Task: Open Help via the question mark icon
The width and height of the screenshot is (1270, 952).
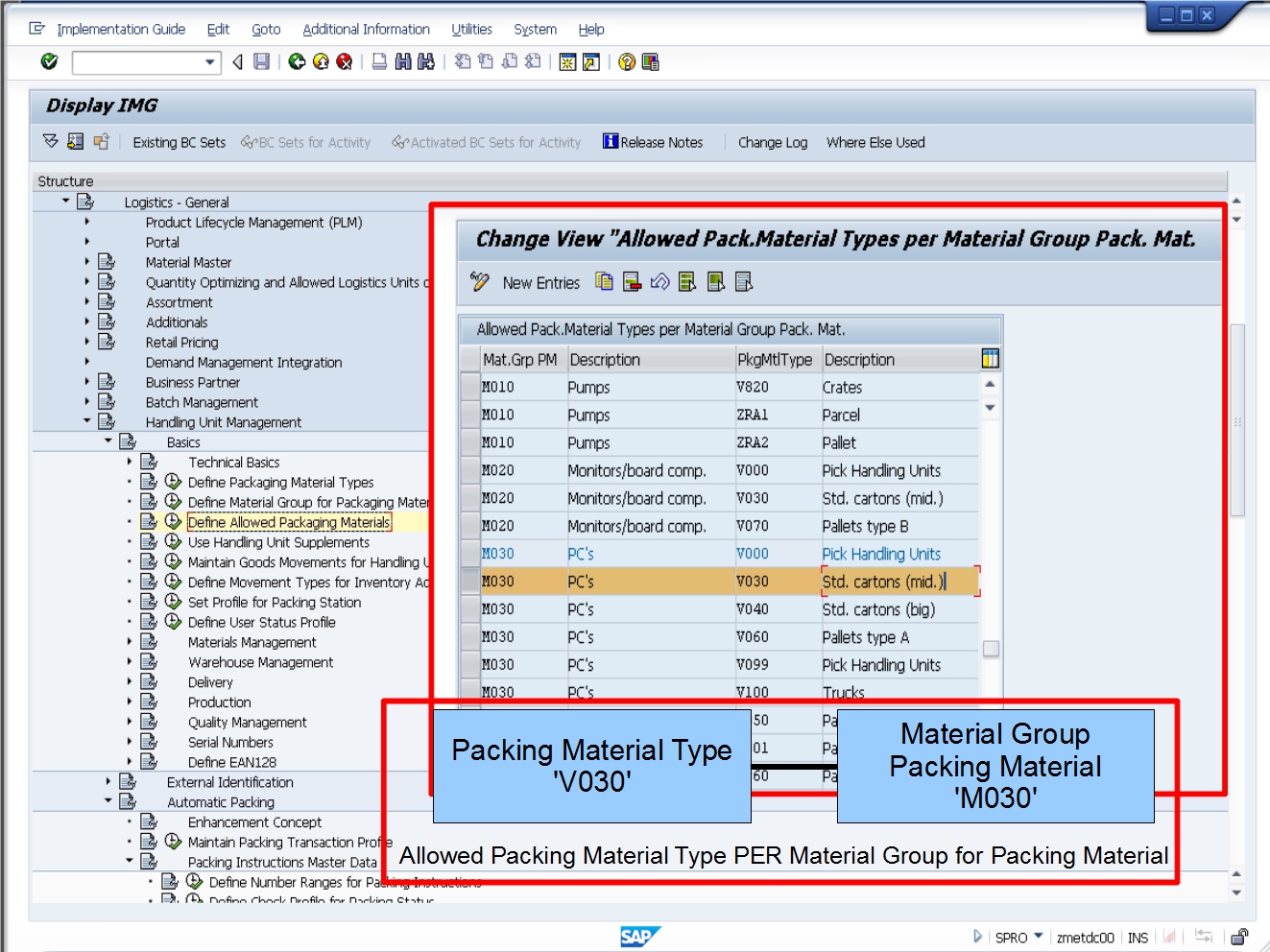Action: pos(627,62)
